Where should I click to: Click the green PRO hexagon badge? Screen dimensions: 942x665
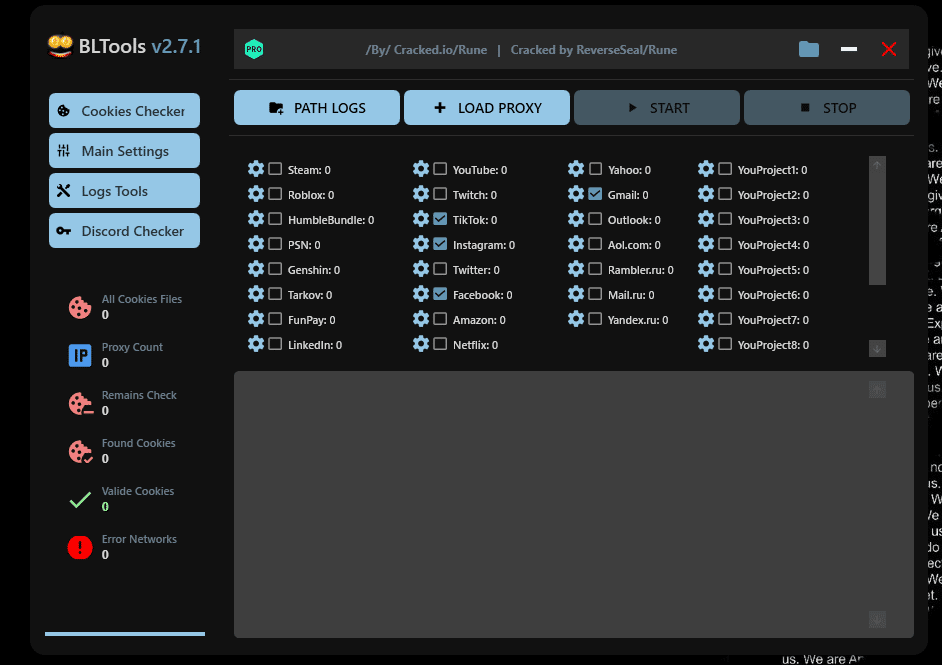[x=254, y=49]
